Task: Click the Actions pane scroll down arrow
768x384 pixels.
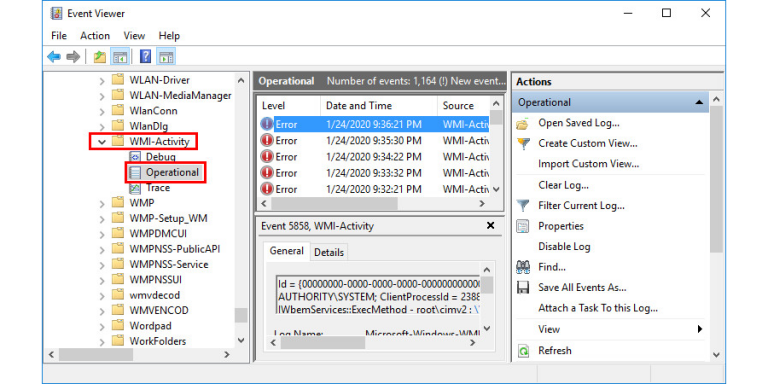Action: pos(716,356)
